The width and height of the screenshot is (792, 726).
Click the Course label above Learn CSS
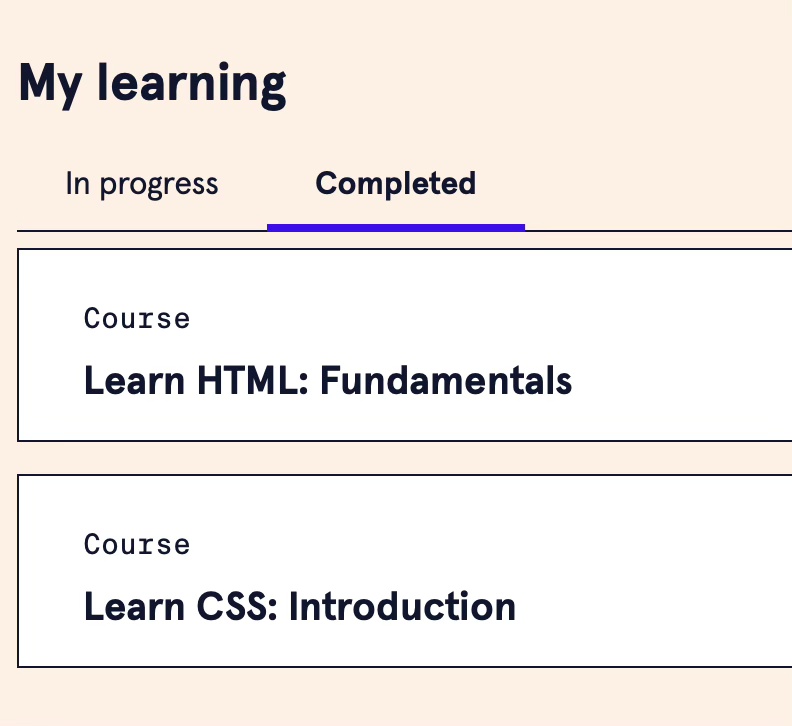(x=137, y=545)
